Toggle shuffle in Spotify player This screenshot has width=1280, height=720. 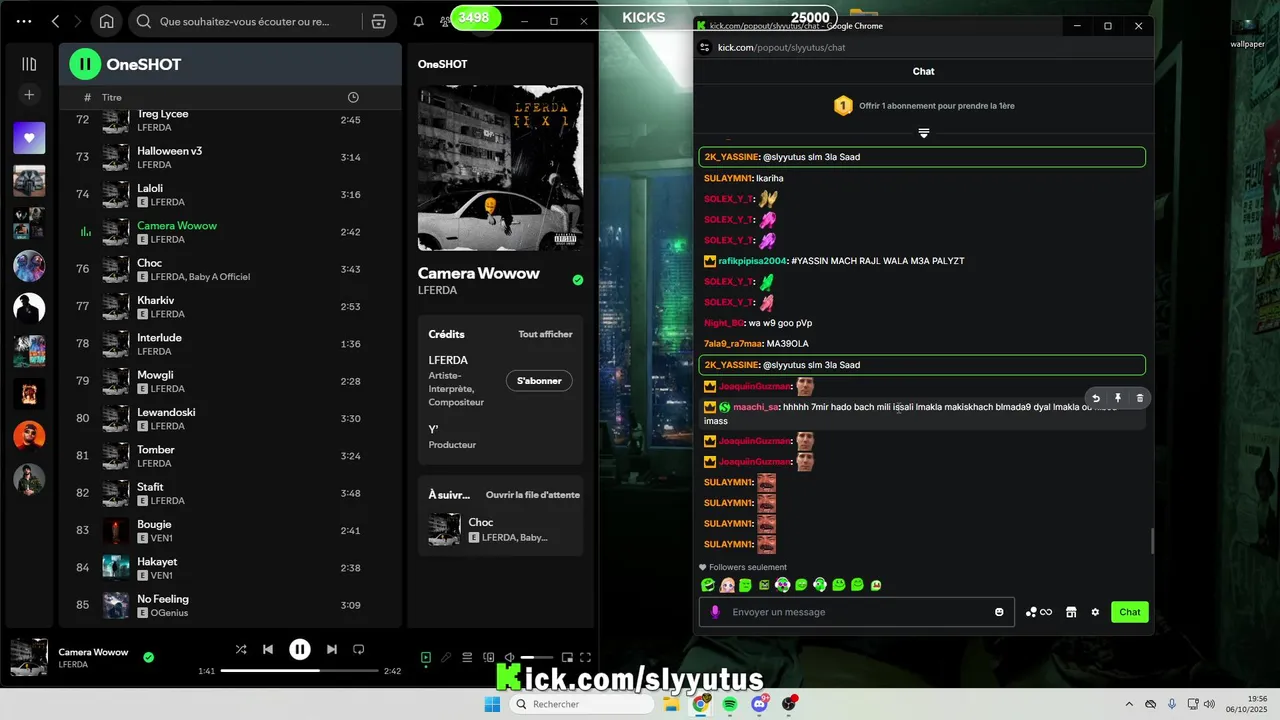tap(241, 649)
